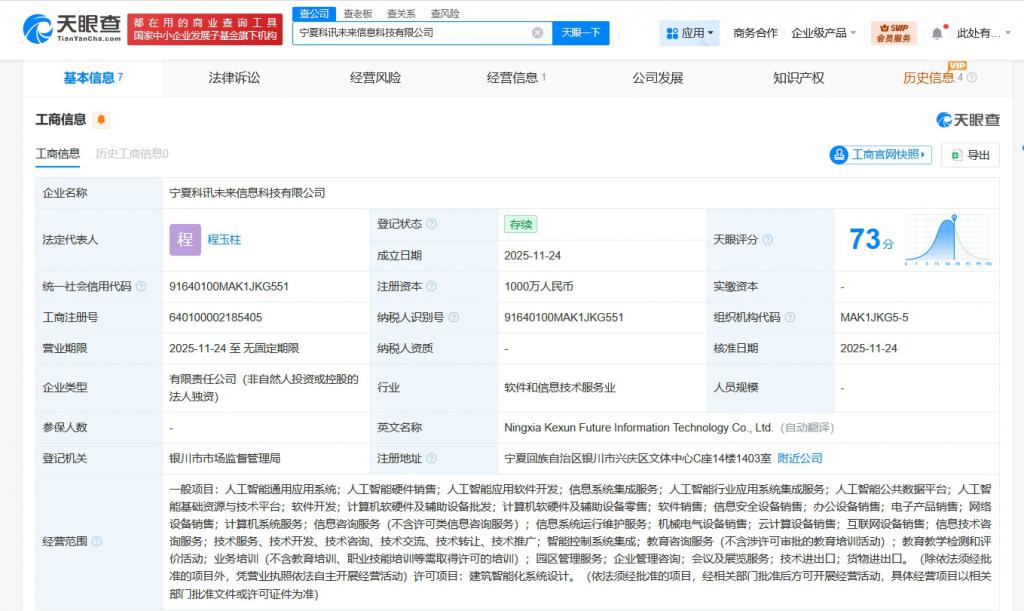This screenshot has width=1024, height=611.
Task: Switch to the 法律诉讼 tab
Action: pyautogui.click(x=232, y=76)
